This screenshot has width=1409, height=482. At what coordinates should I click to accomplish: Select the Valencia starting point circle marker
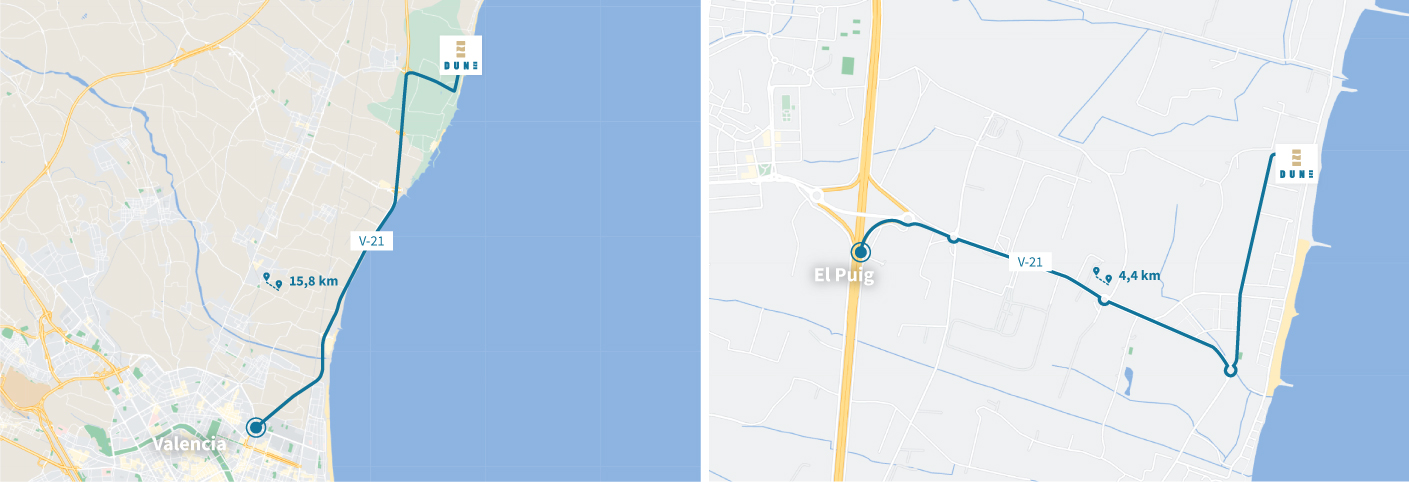256,427
